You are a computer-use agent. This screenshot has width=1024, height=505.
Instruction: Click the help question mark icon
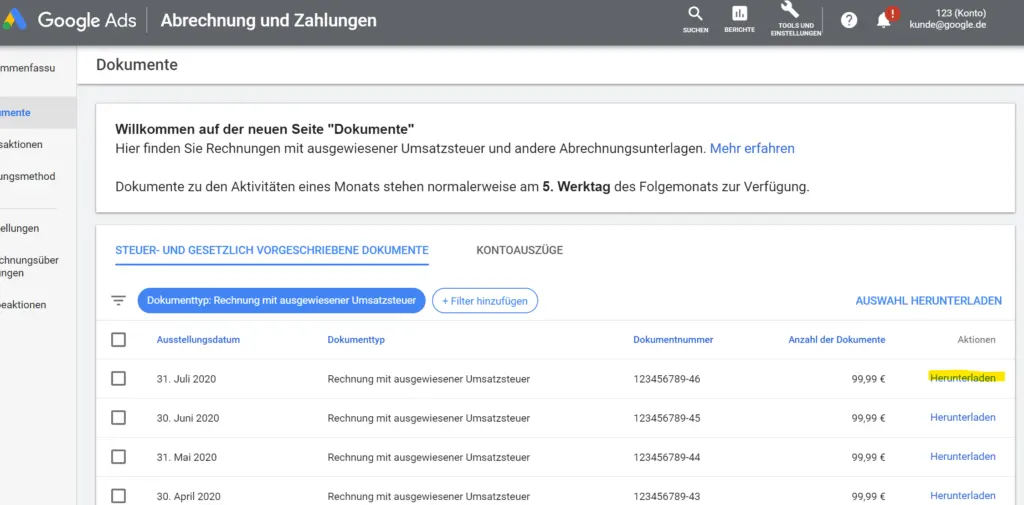click(849, 20)
